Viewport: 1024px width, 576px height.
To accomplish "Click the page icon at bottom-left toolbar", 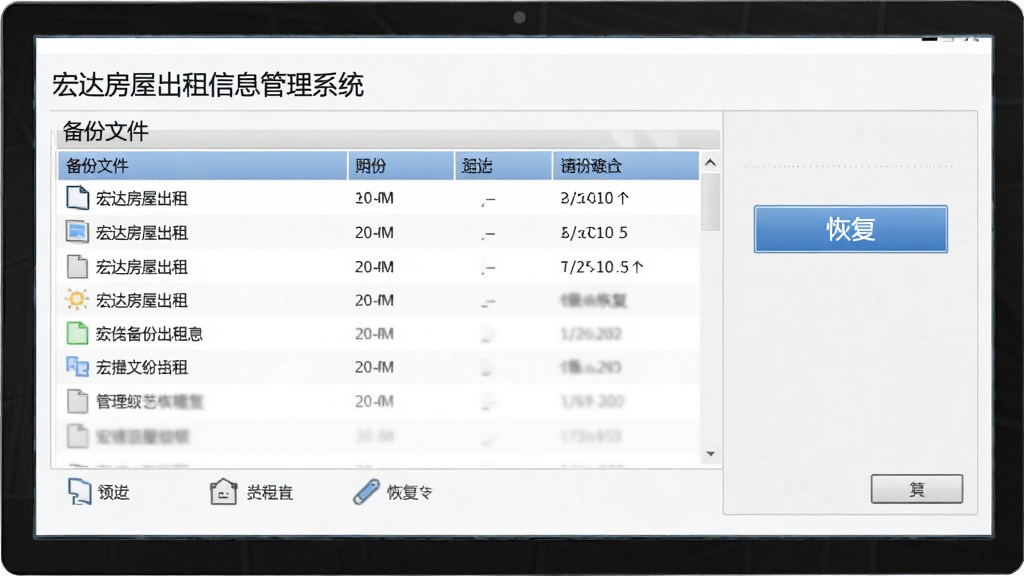I will tap(79, 491).
